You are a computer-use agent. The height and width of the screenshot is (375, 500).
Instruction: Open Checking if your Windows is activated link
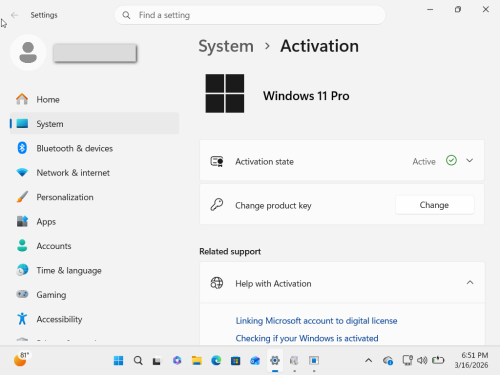click(x=307, y=338)
